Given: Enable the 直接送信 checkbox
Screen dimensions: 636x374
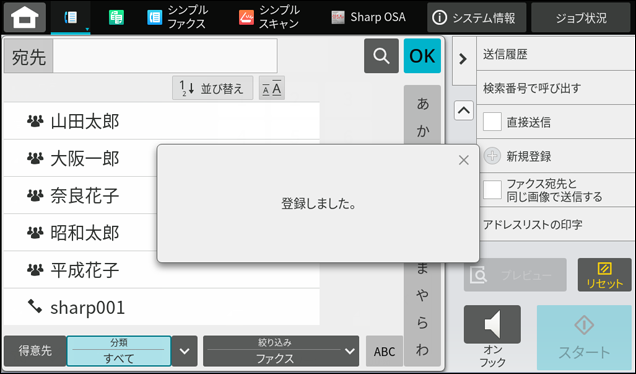Looking at the screenshot, I should point(492,122).
